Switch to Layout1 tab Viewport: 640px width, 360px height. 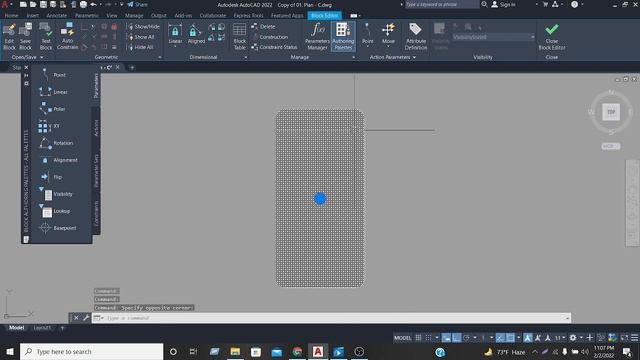tap(42, 328)
